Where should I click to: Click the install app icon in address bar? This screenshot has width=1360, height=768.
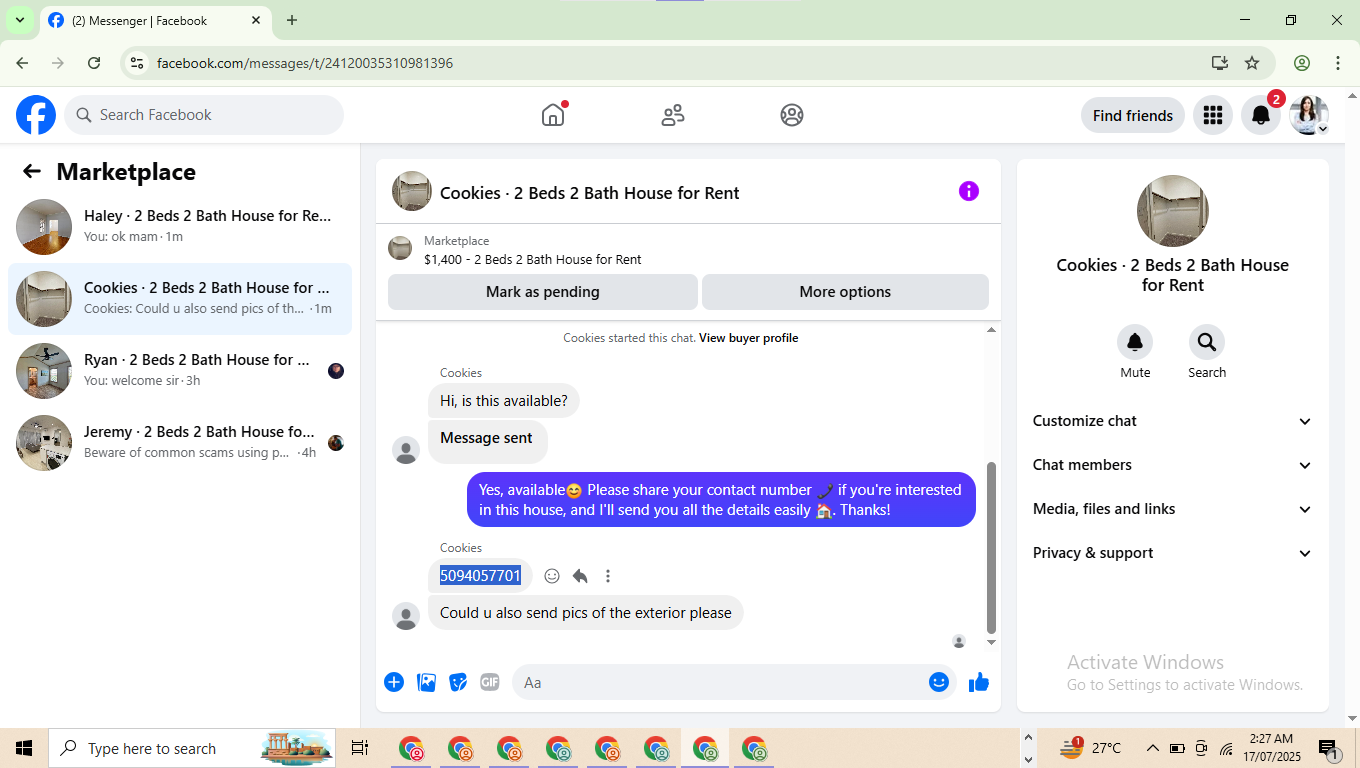1219,63
